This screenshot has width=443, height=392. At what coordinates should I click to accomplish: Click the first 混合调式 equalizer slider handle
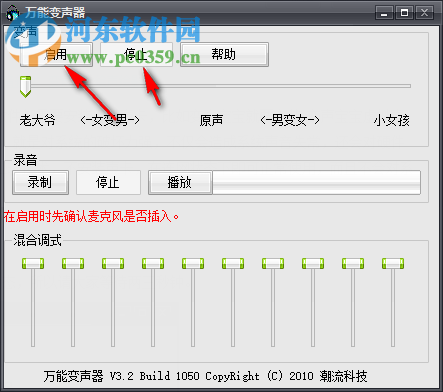(33, 263)
